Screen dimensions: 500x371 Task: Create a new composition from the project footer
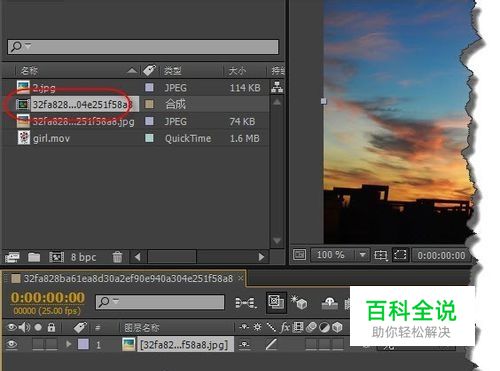pyautogui.click(x=56, y=257)
